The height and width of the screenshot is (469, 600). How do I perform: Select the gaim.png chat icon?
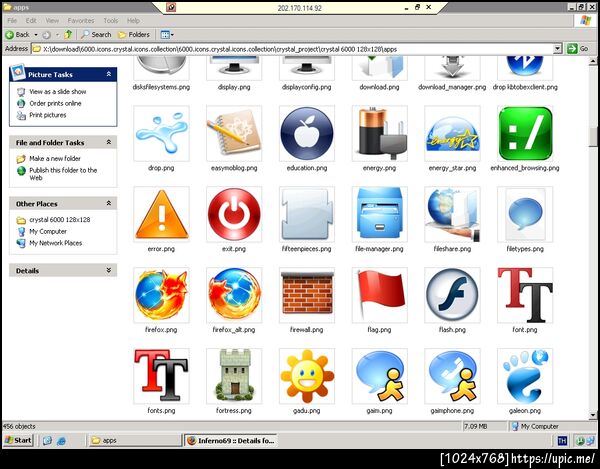[379, 376]
